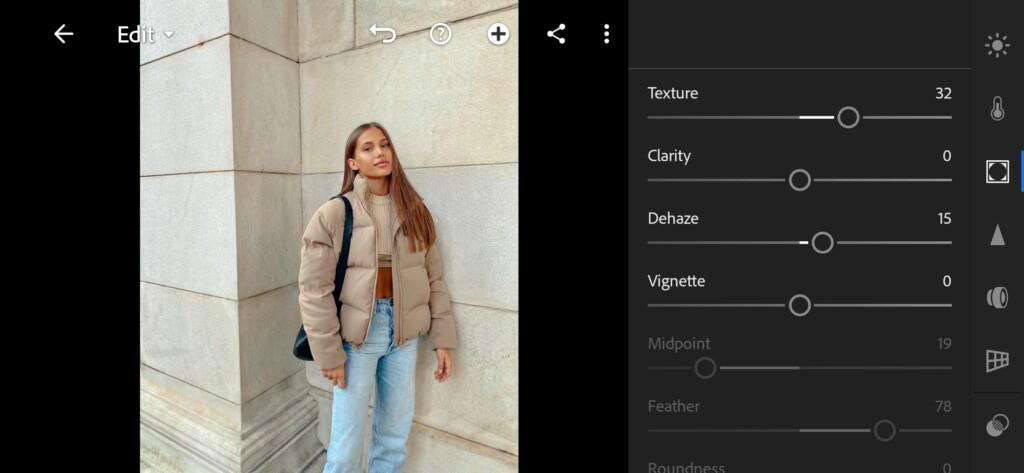The width and height of the screenshot is (1024, 473).
Task: Tap the Clarity label
Action: coord(669,156)
